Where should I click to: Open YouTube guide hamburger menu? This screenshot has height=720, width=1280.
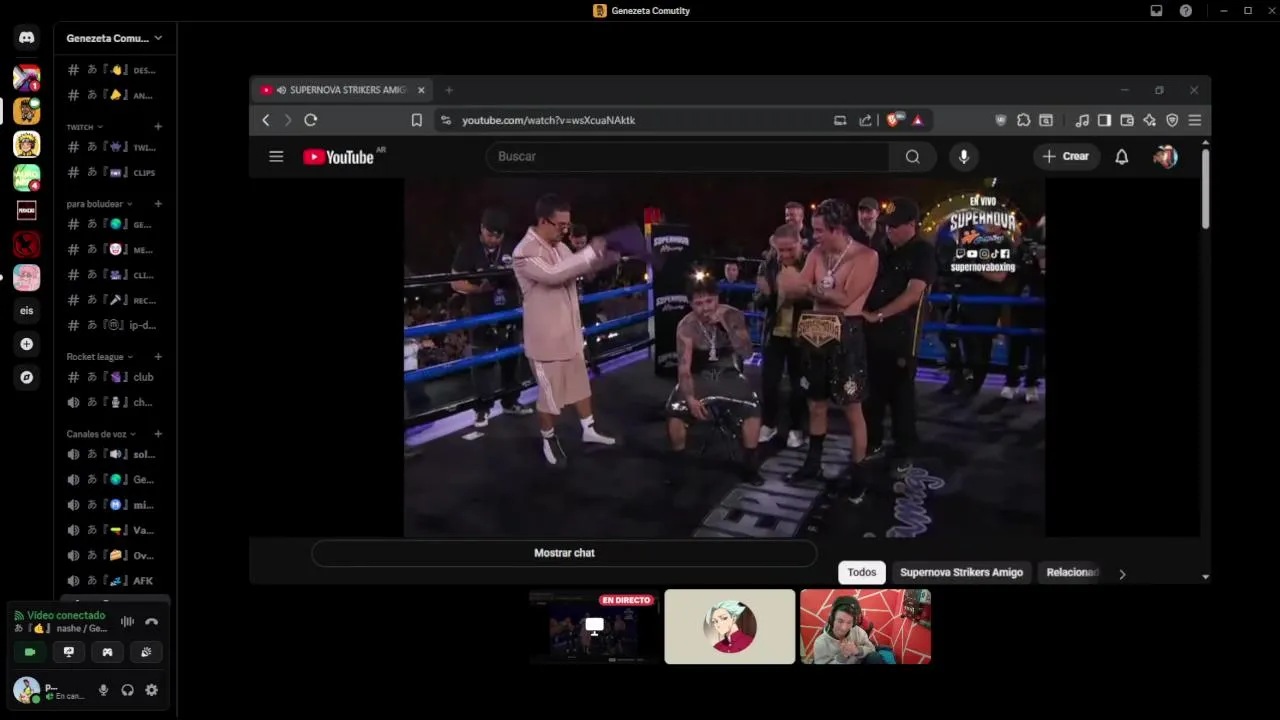[276, 156]
